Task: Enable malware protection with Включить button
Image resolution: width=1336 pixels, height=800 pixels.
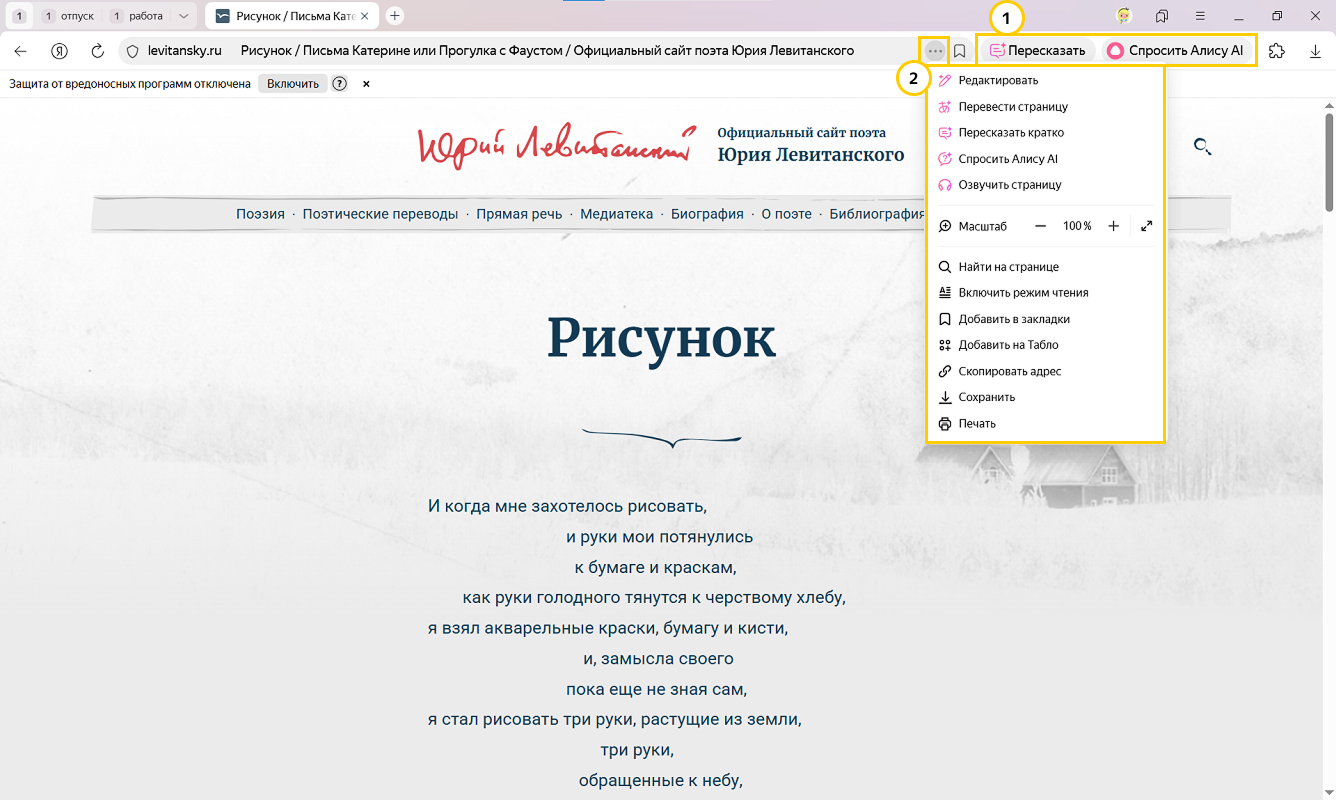Action: 292,84
